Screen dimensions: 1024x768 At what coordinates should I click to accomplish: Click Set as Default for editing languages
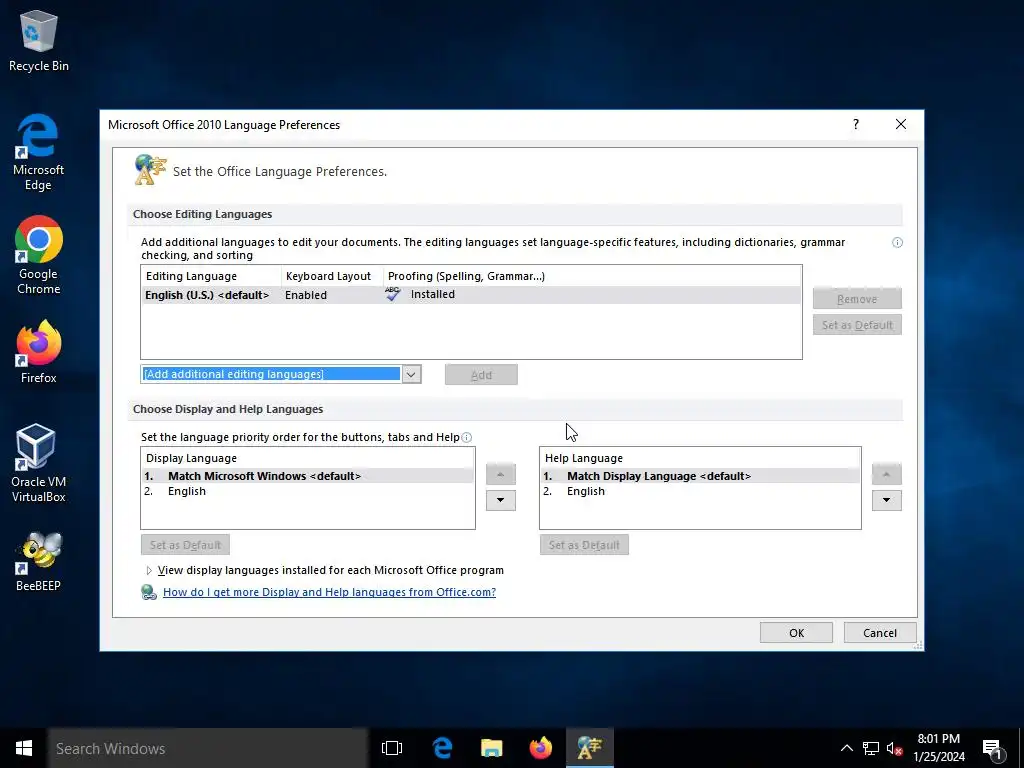tap(857, 325)
